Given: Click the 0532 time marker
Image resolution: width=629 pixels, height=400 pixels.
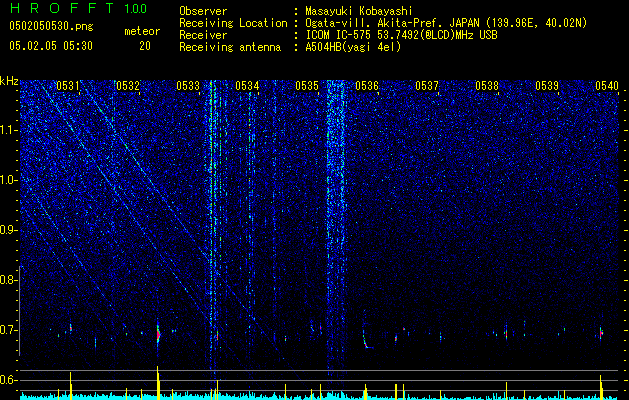Looking at the screenshot, I should tap(128, 86).
